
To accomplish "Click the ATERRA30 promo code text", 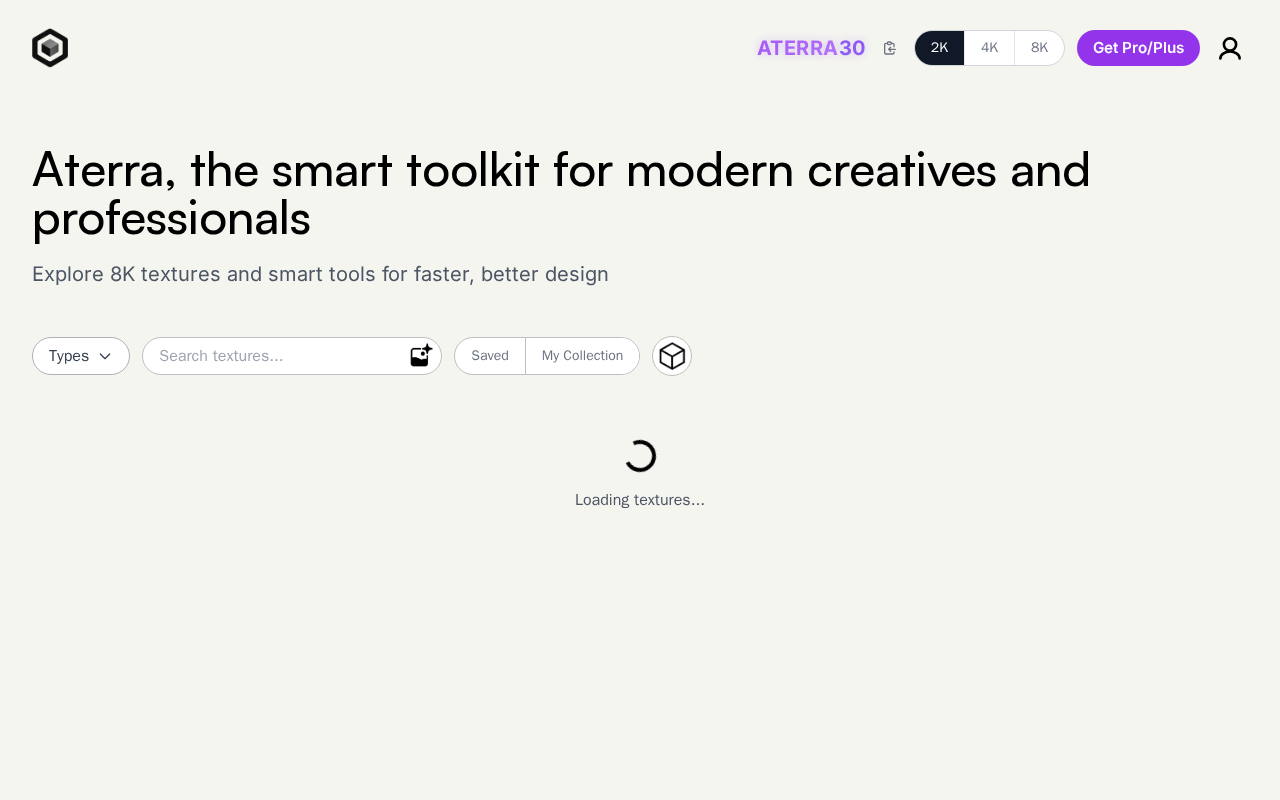I will pos(811,48).
